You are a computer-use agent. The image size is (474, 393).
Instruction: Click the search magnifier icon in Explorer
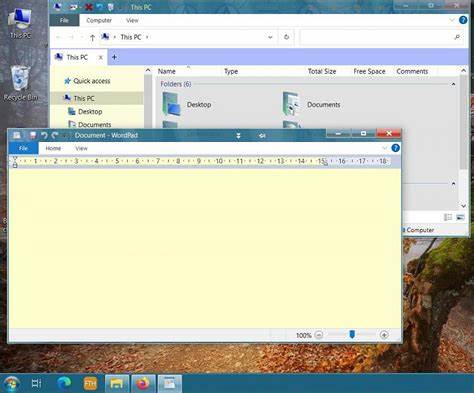457,37
